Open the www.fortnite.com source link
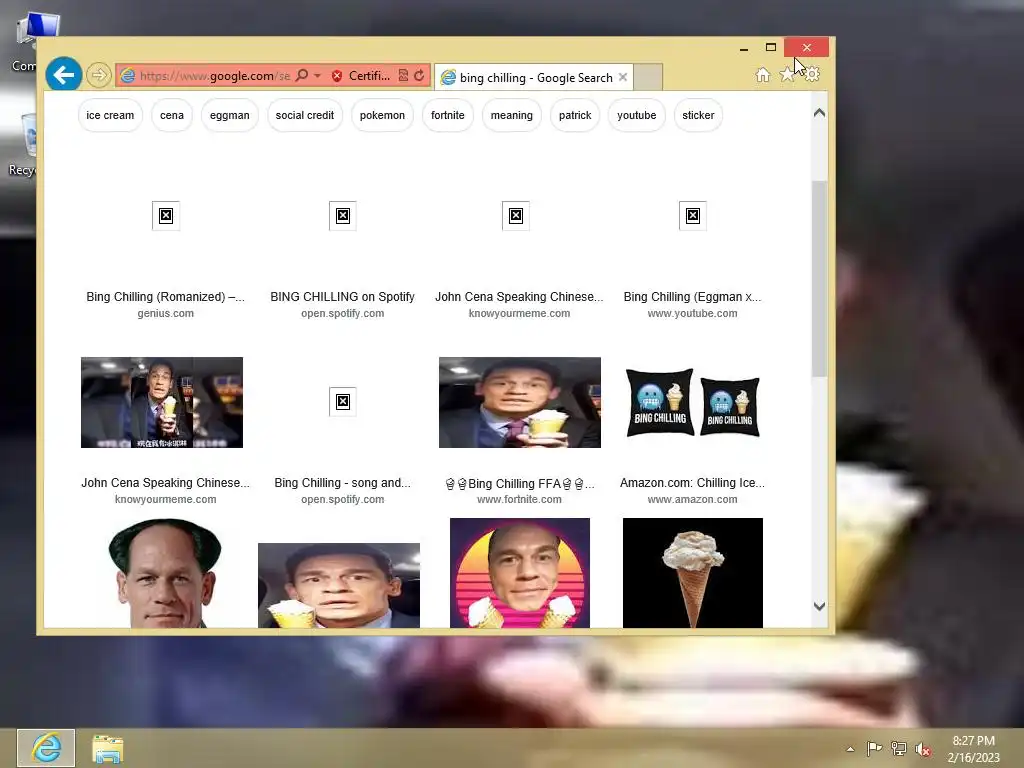 (519, 500)
